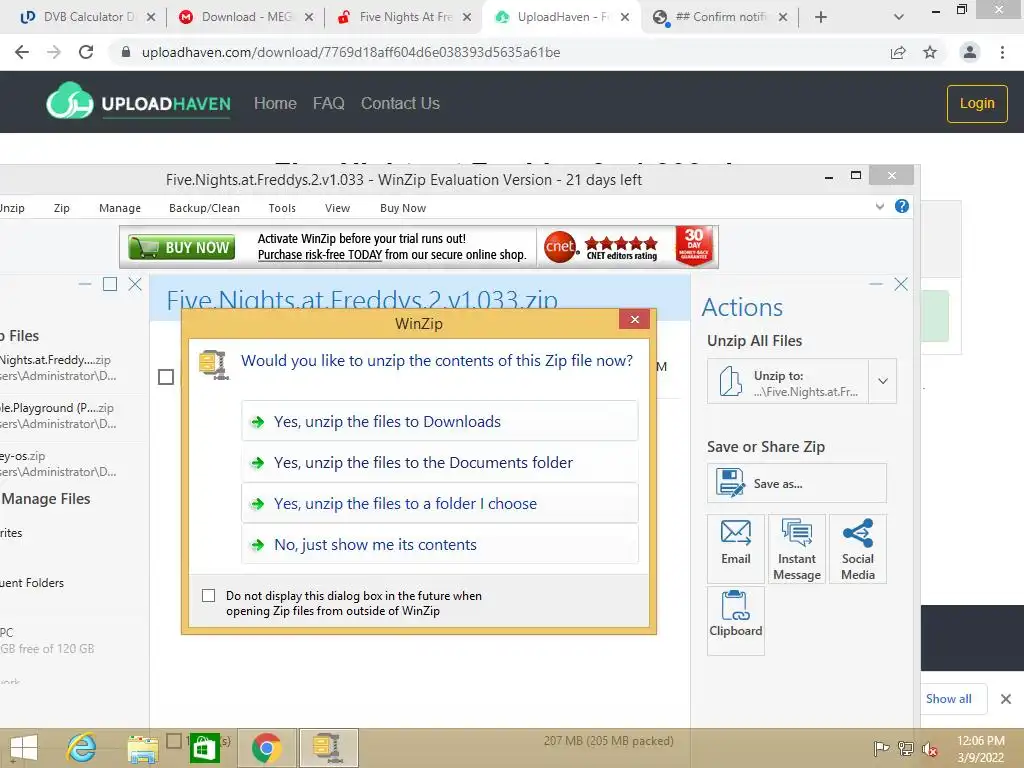The width and height of the screenshot is (1024, 768).
Task: Switch to the Download - MEGA tab
Action: [245, 17]
